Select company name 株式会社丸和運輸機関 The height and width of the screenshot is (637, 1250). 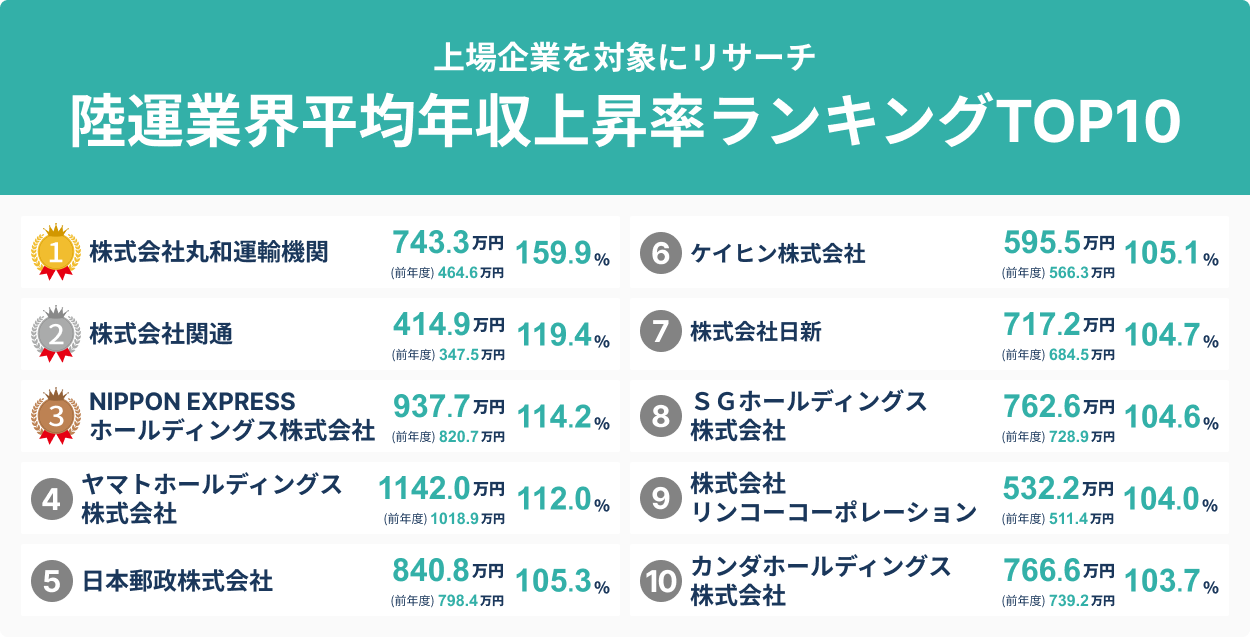(209, 252)
